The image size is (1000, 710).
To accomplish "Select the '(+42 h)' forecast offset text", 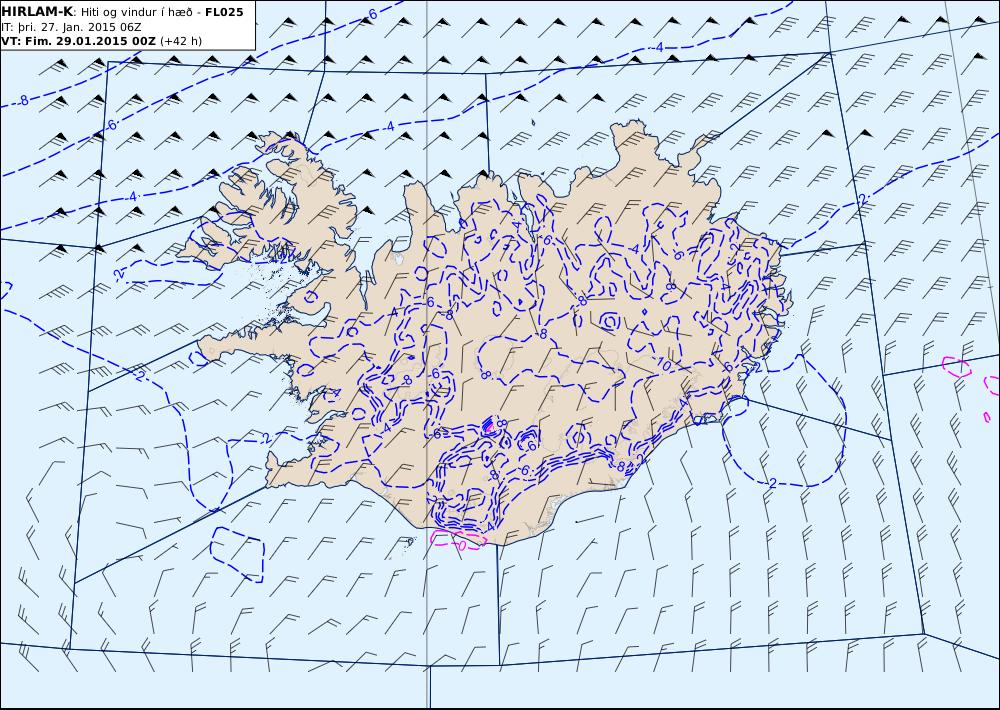I will (x=180, y=41).
